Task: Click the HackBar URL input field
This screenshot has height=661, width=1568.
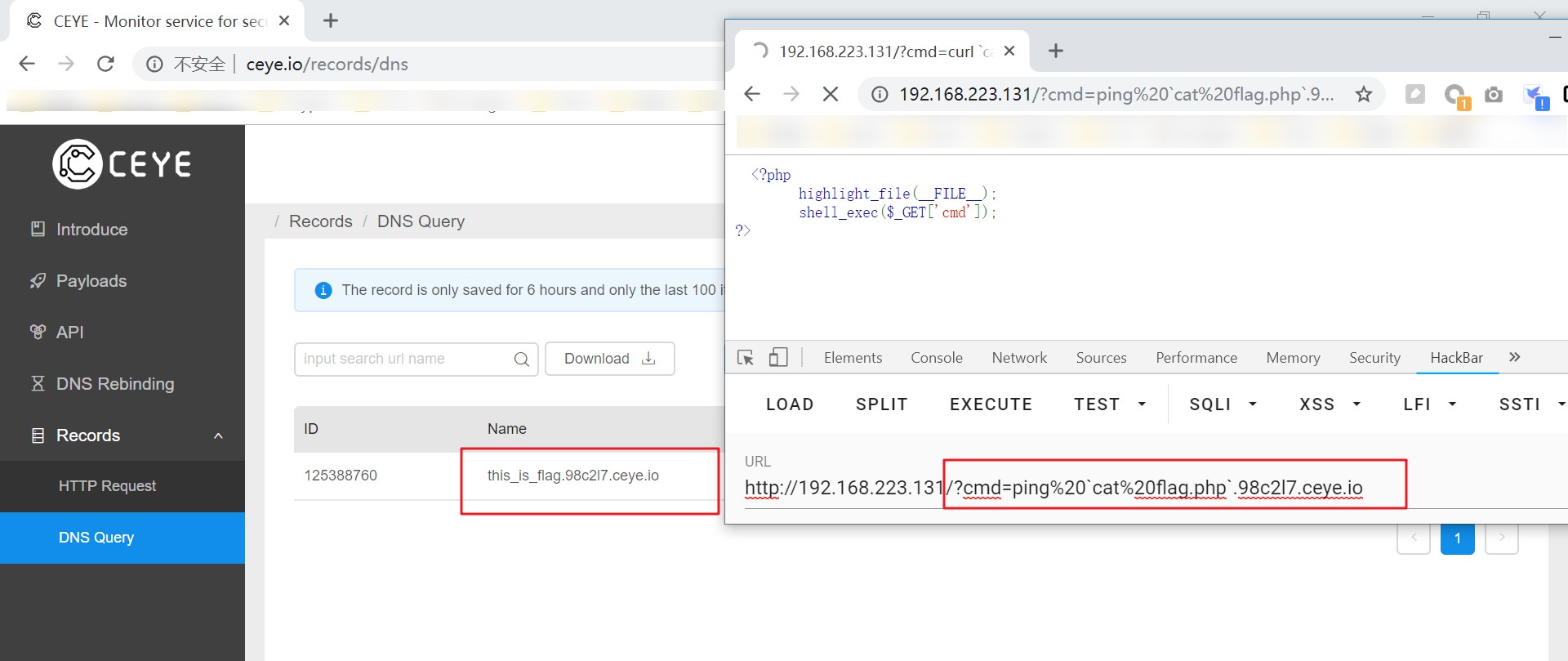Action: 1155,489
